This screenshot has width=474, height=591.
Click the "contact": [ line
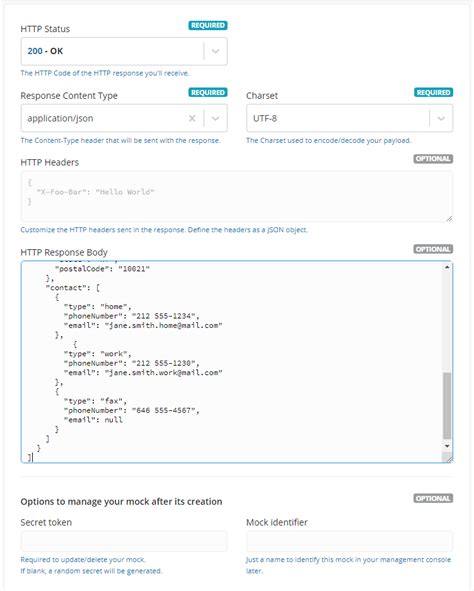coord(73,288)
